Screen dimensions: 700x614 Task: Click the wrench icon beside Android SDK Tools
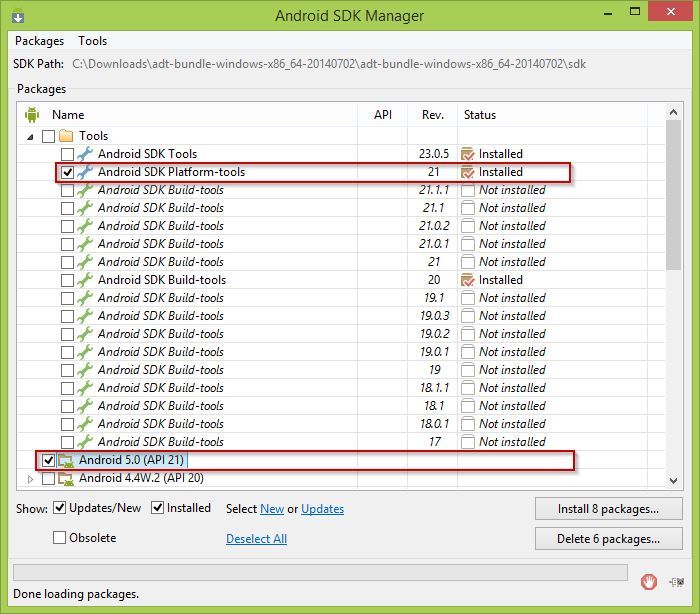click(85, 154)
